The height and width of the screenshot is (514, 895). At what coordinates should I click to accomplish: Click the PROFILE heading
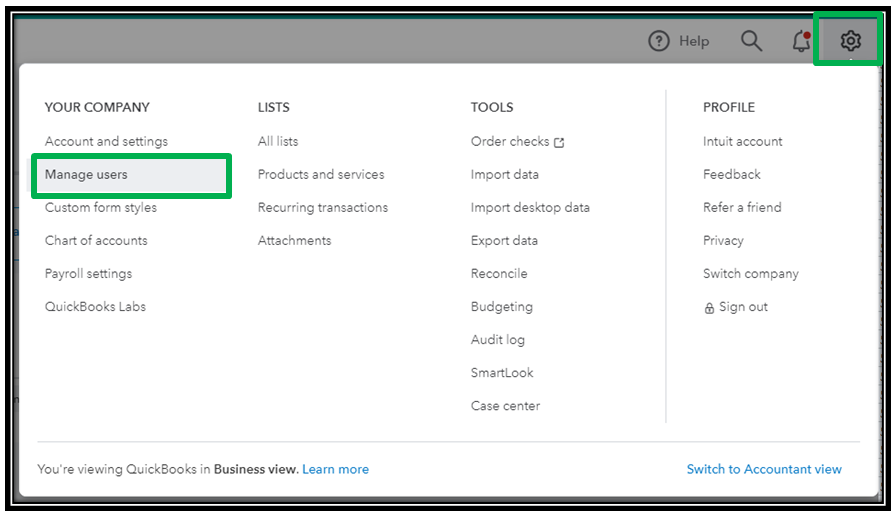[x=729, y=107]
